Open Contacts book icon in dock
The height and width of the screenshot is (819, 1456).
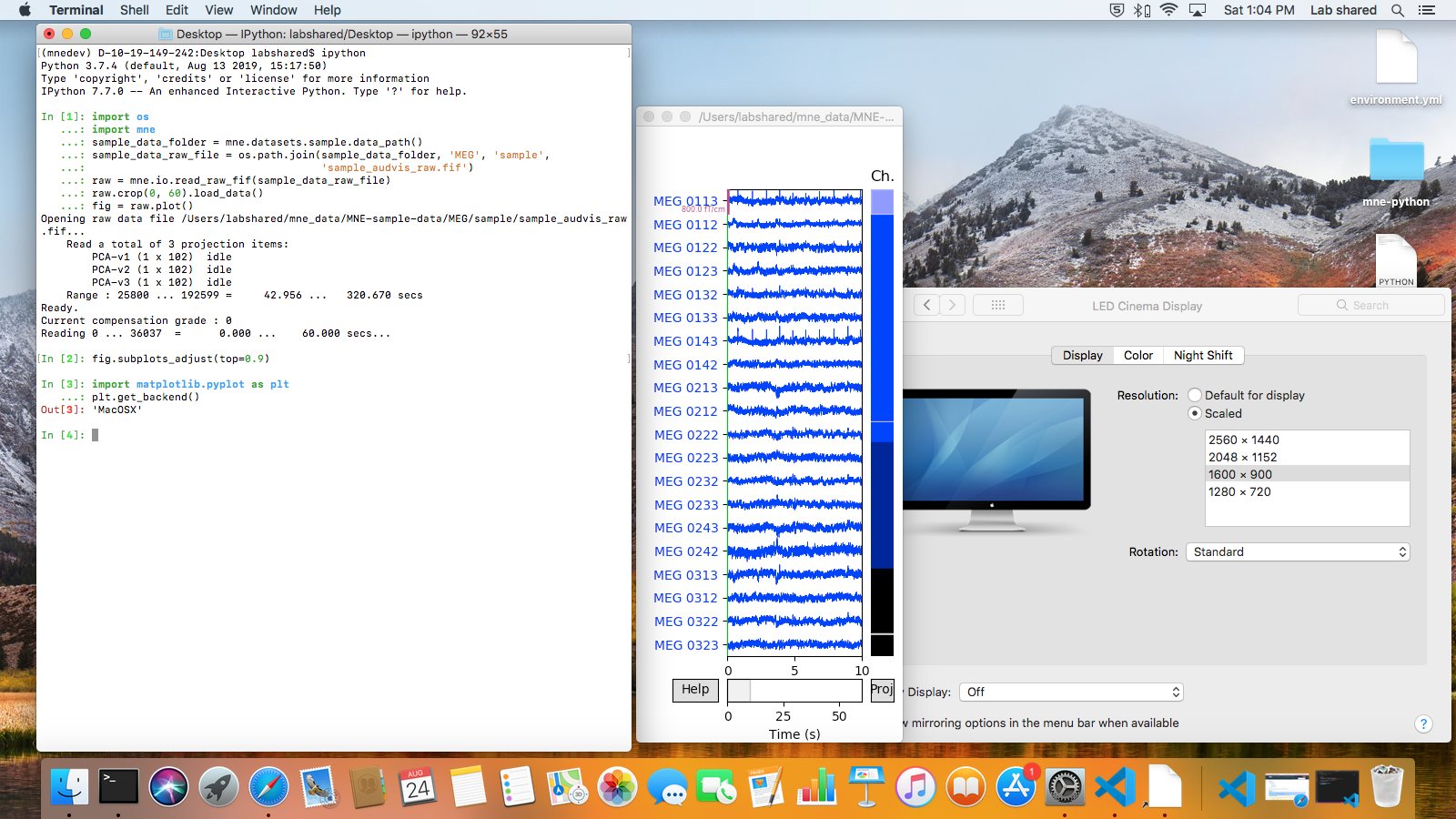[369, 787]
